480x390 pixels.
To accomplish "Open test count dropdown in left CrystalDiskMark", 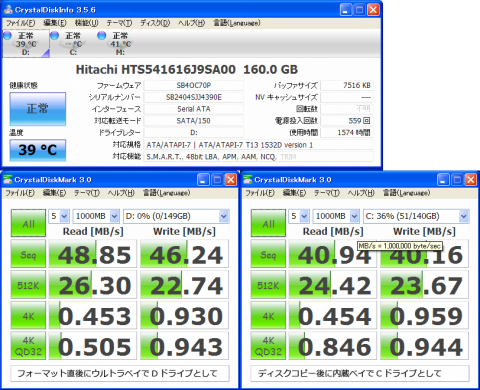I will 59,216.
